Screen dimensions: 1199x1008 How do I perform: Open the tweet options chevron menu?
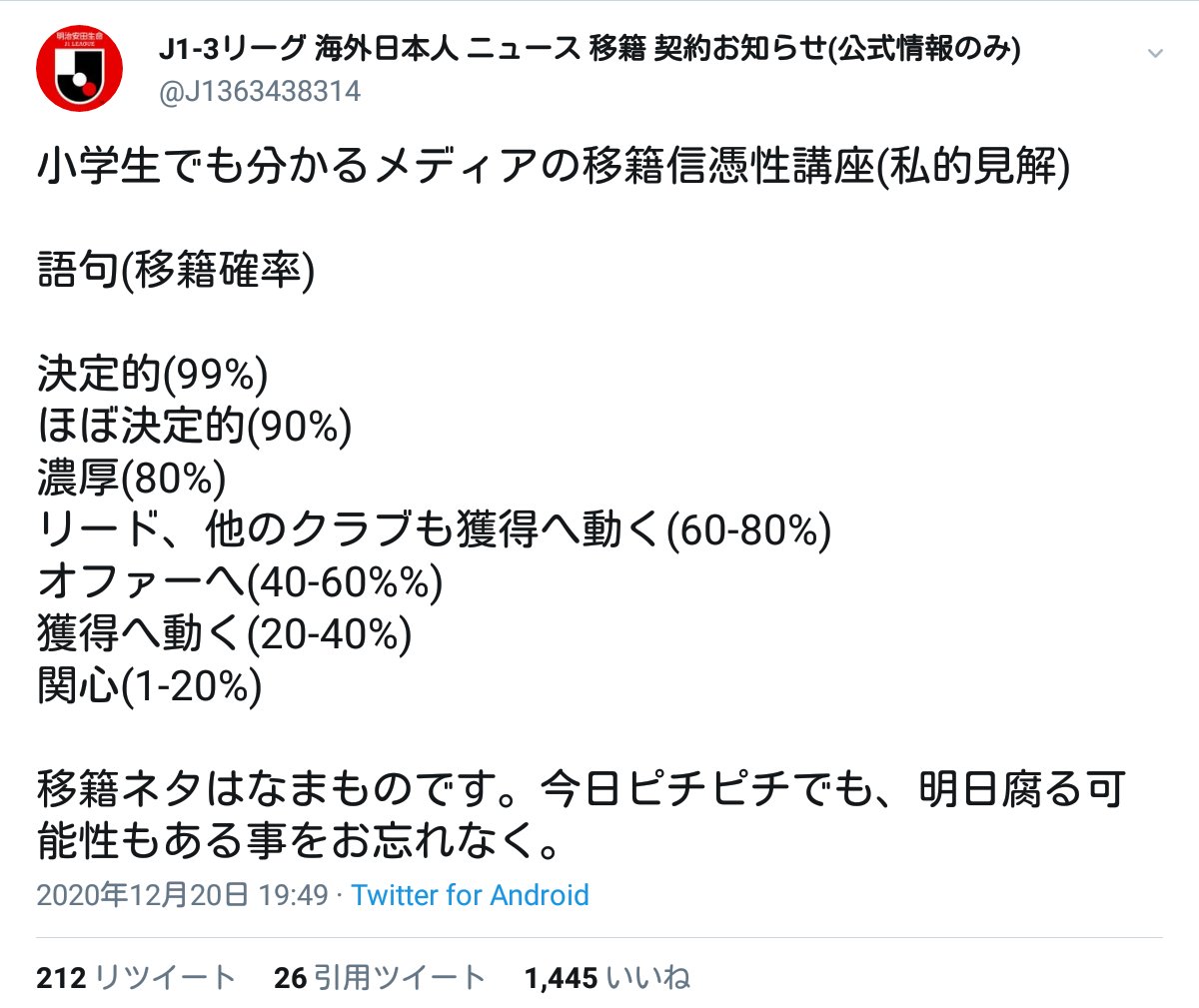pyautogui.click(x=1155, y=53)
